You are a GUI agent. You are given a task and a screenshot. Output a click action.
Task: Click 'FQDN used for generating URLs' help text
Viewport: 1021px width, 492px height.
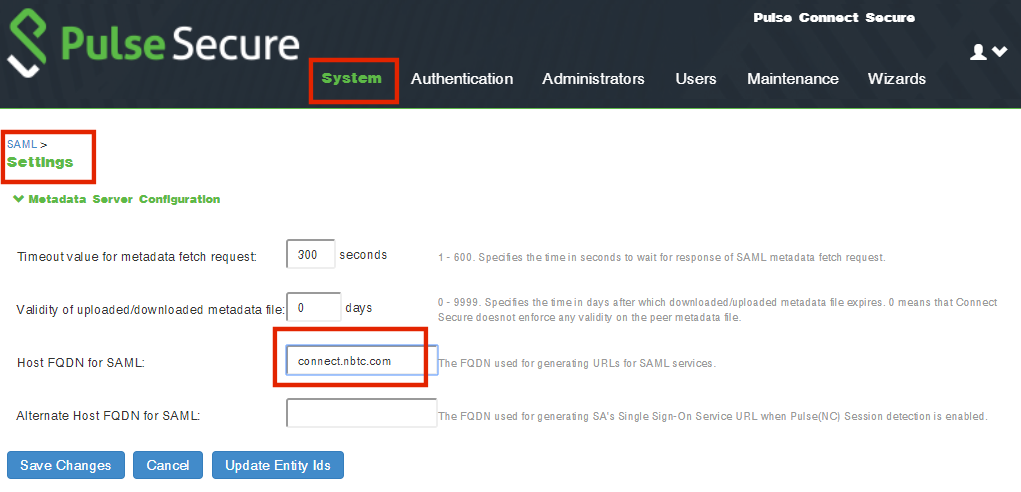point(578,363)
